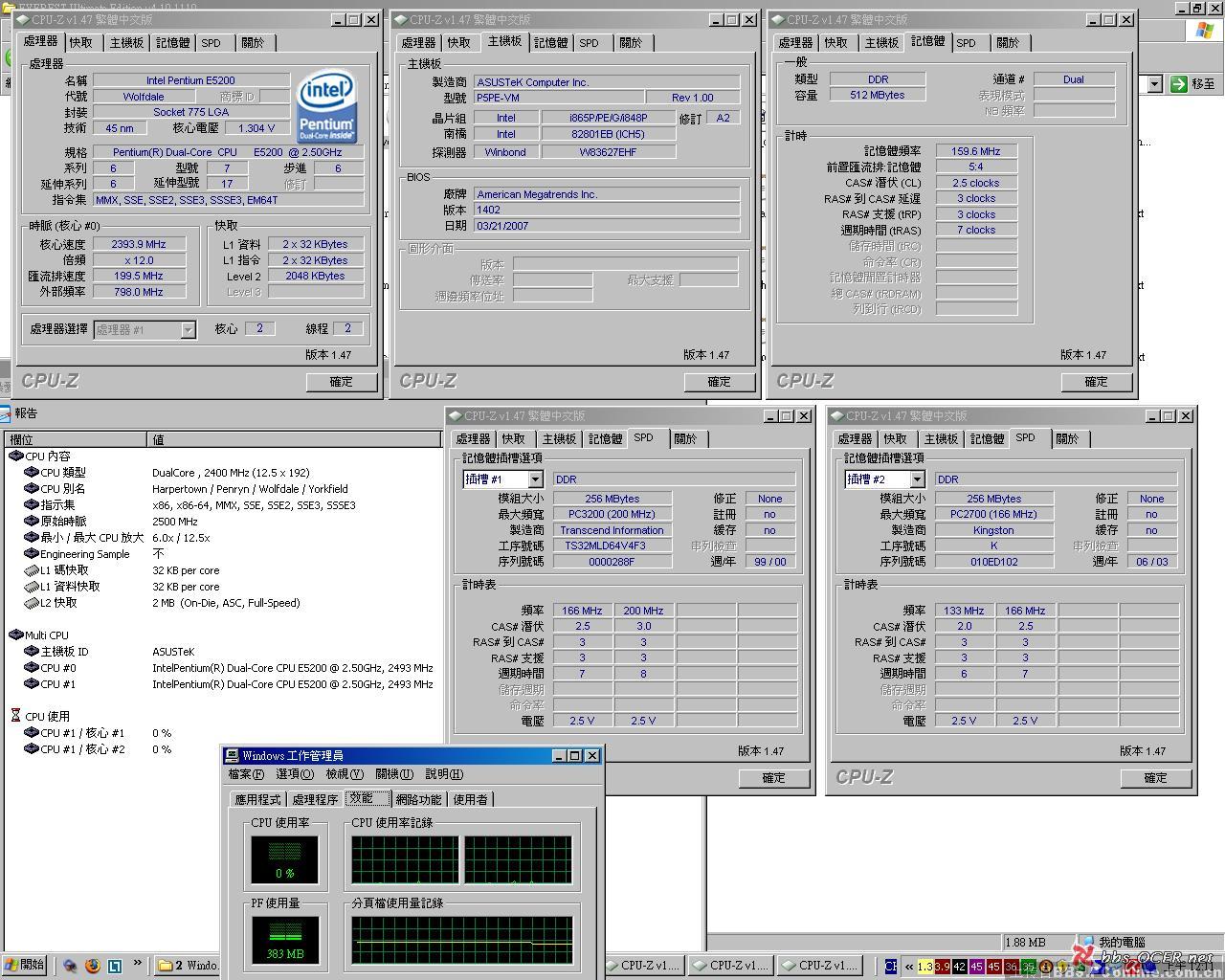Show hidden tray icons with the « arrow
The height and width of the screenshot is (980, 1225).
908,967
